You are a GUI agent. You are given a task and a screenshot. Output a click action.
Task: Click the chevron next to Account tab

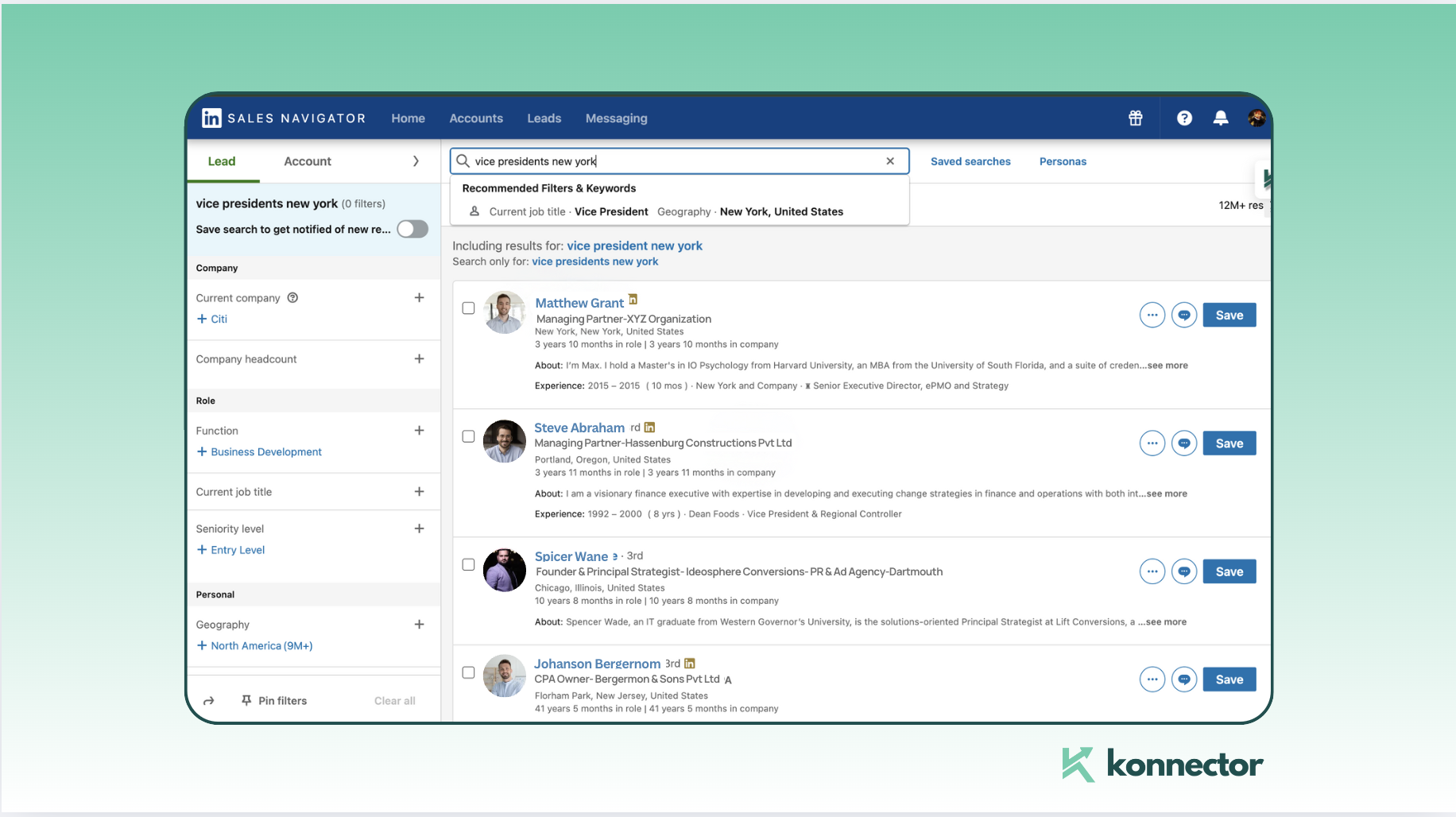click(416, 161)
